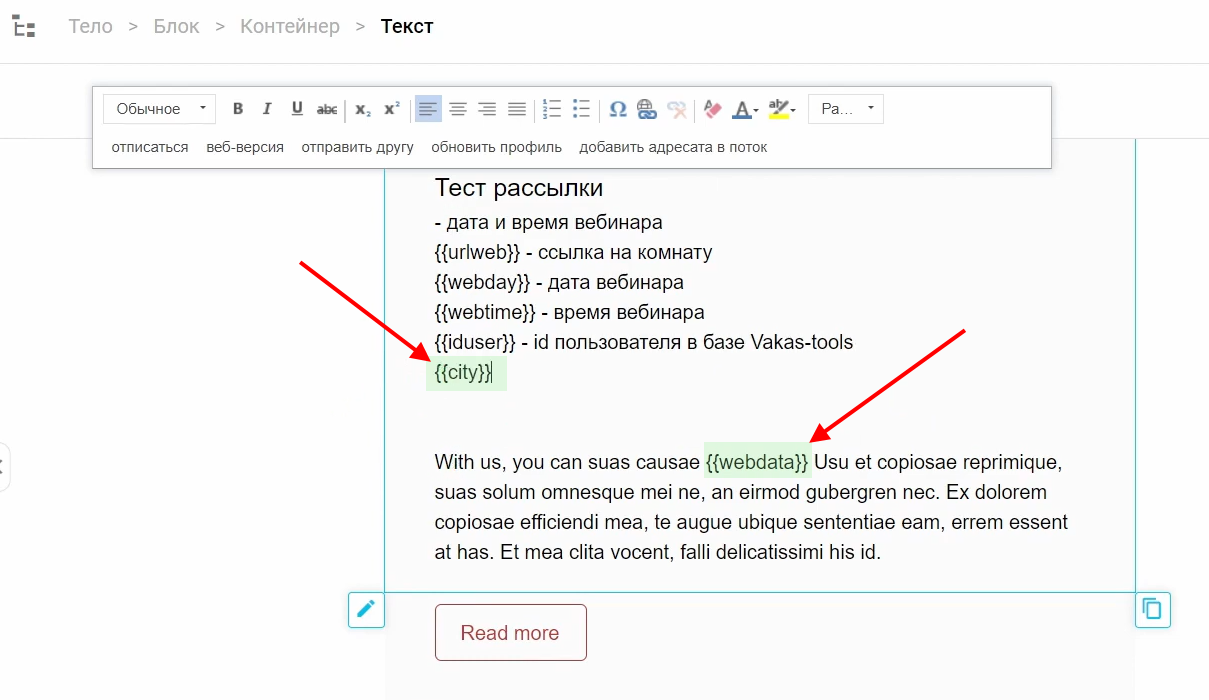The height and width of the screenshot is (700, 1209).
Task: Toggle italic formatting
Action: (x=267, y=109)
